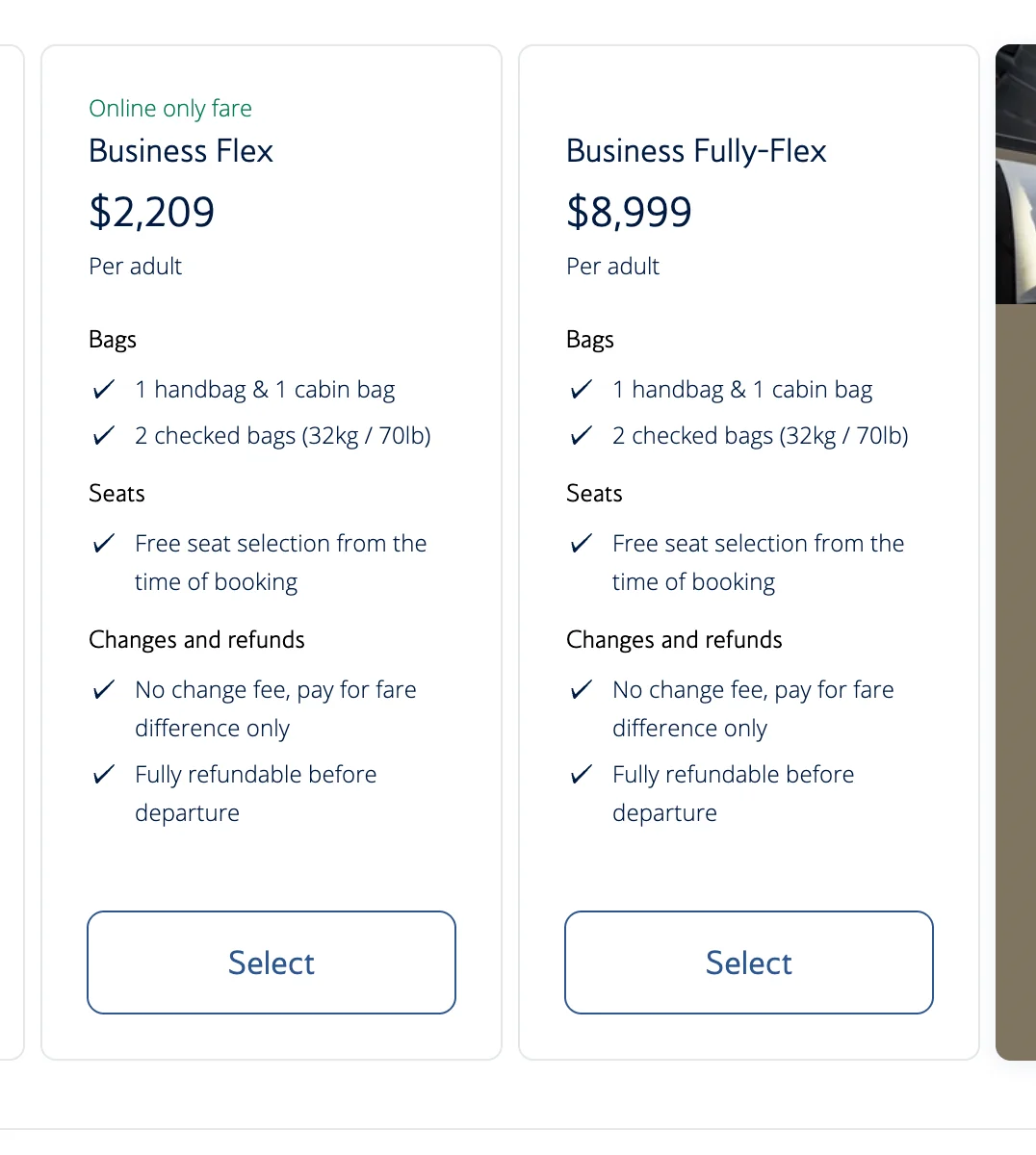1036x1155 pixels.
Task: Click Fully-Flex handbag and cabin bag checkmark
Action: point(582,390)
